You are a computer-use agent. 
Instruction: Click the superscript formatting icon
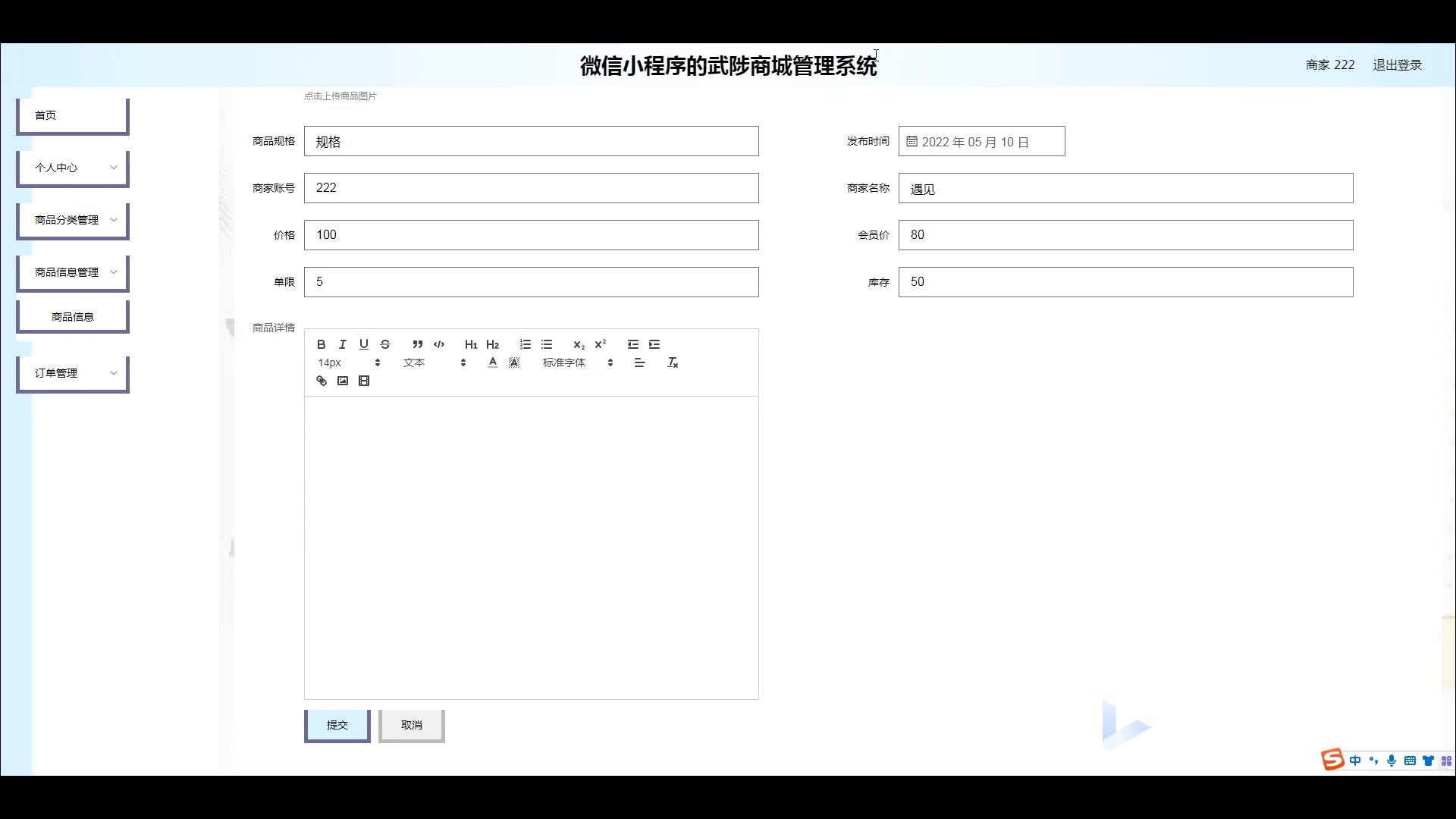coord(601,344)
